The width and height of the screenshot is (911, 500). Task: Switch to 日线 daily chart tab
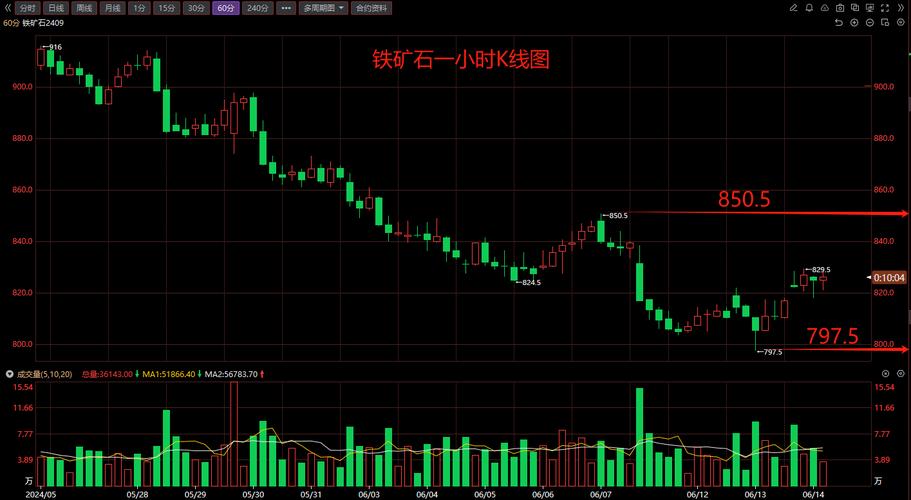point(56,8)
